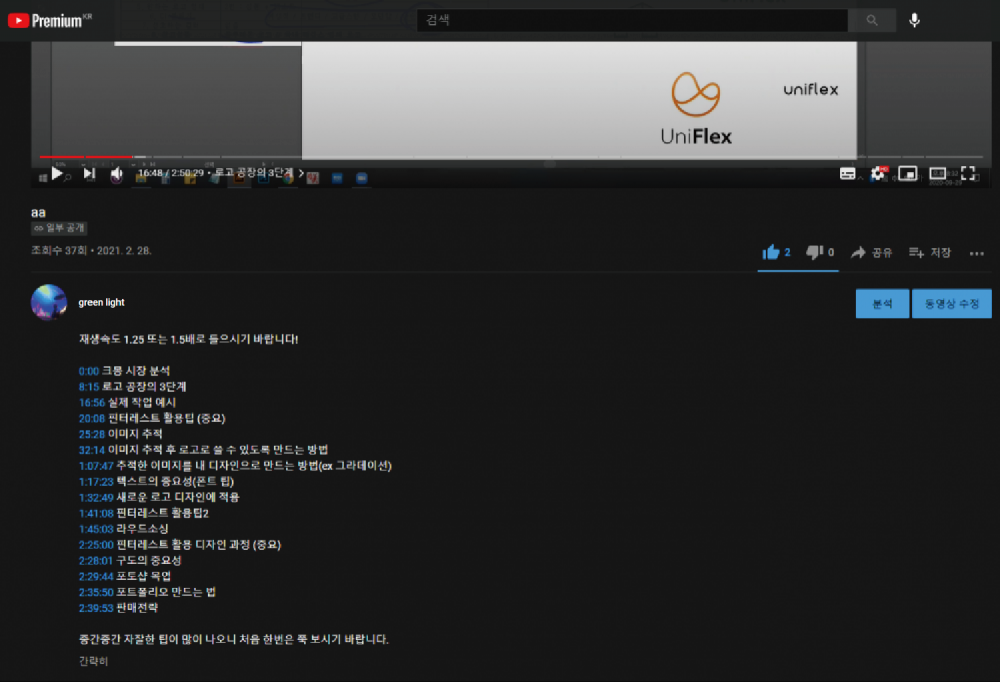
Task: Focus the 검색 search field
Action: [632, 20]
